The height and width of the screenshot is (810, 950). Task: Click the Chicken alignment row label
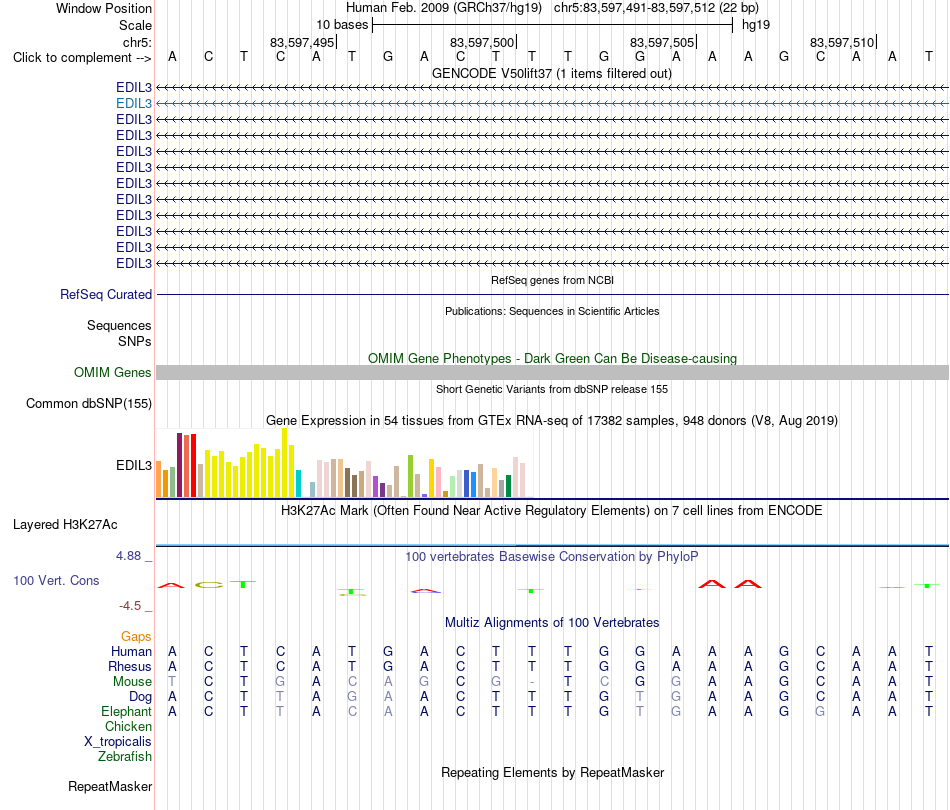click(128, 726)
